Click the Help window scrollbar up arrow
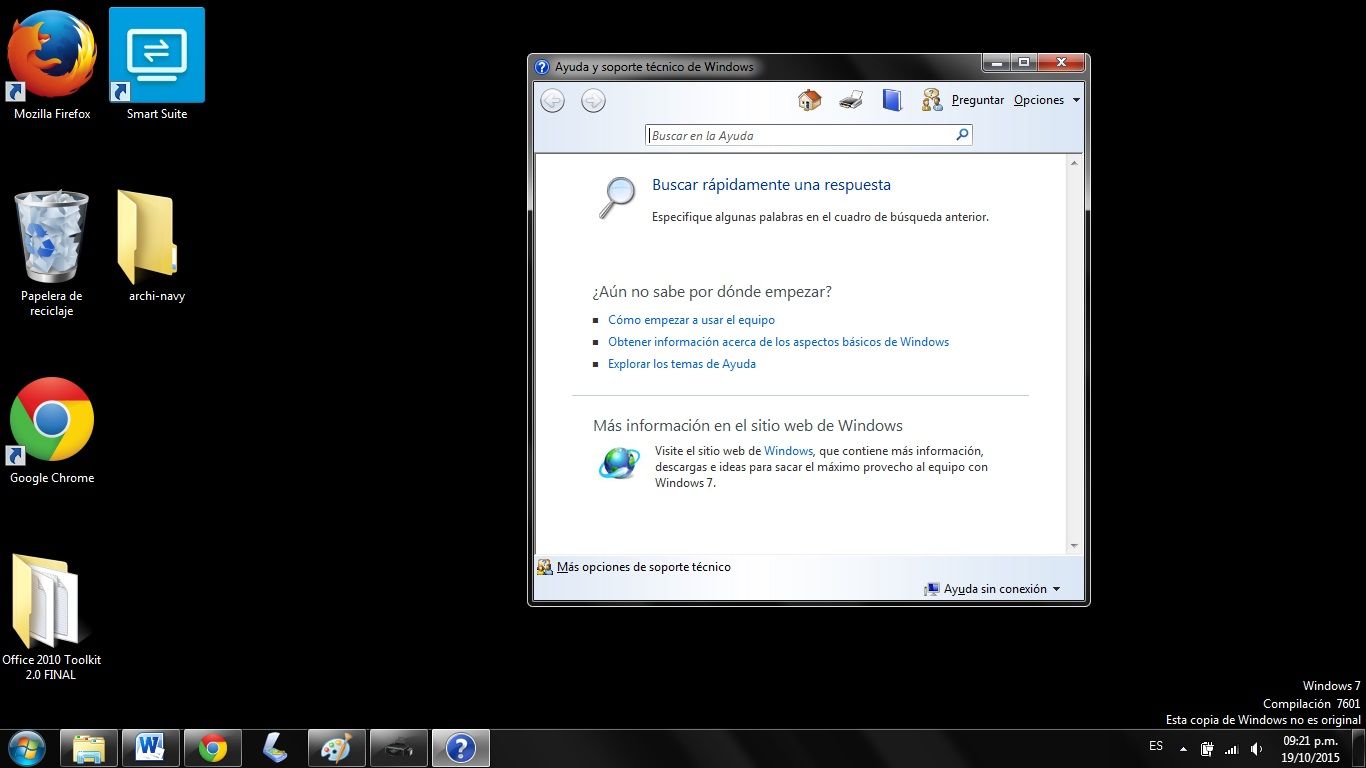1366x768 pixels. coord(1075,162)
